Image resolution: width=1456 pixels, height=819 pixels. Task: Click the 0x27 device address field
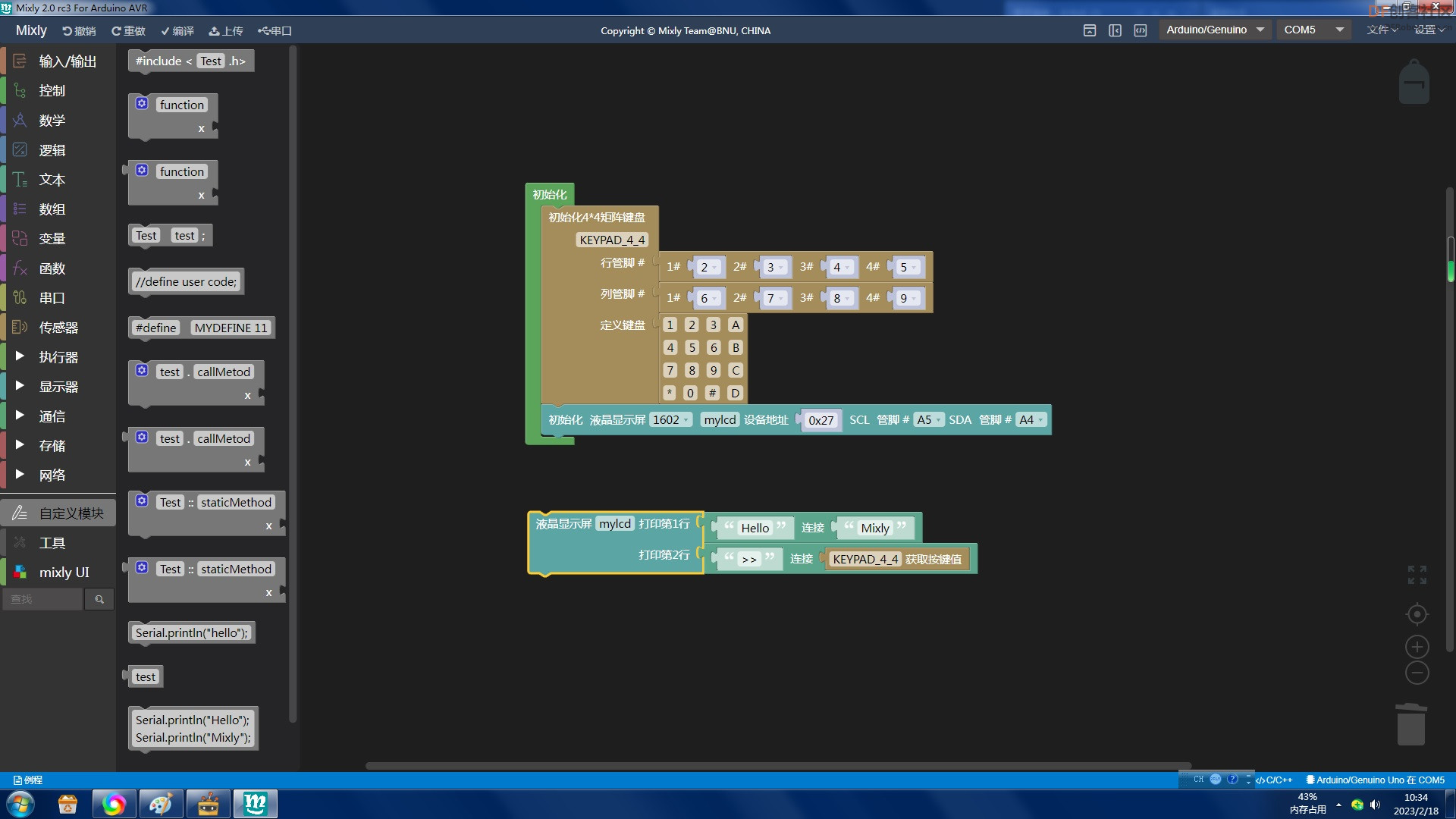[x=821, y=420]
